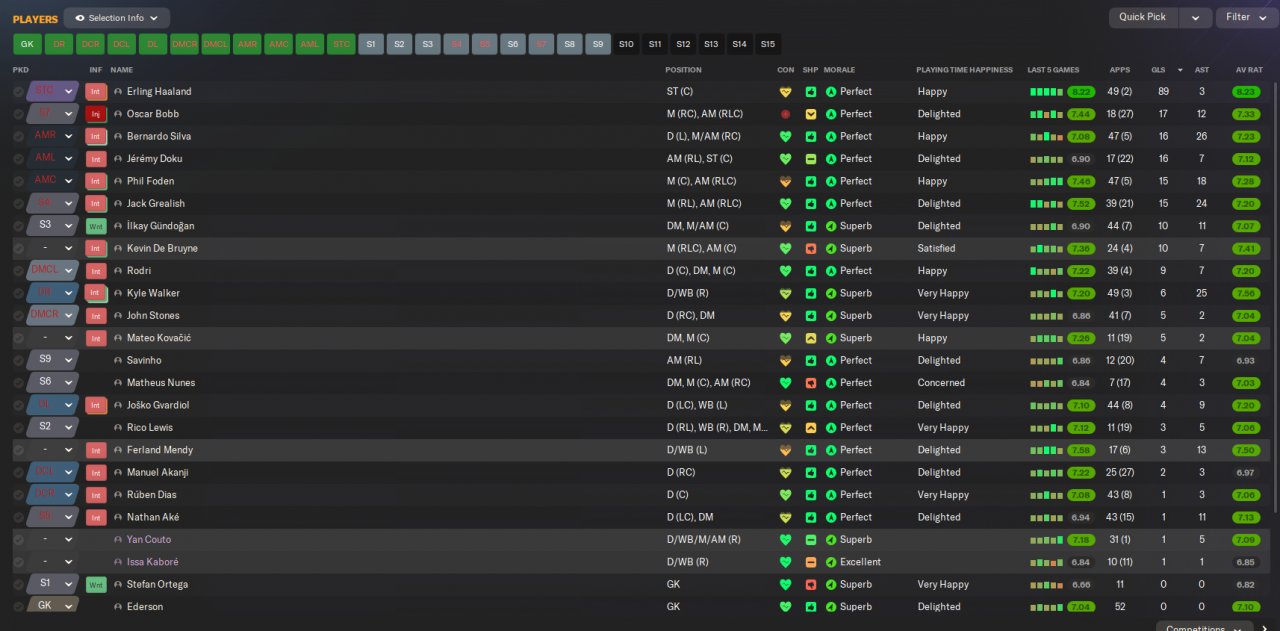The width and height of the screenshot is (1280, 631).
Task: Open the Filter dropdown
Action: click(x=1247, y=18)
